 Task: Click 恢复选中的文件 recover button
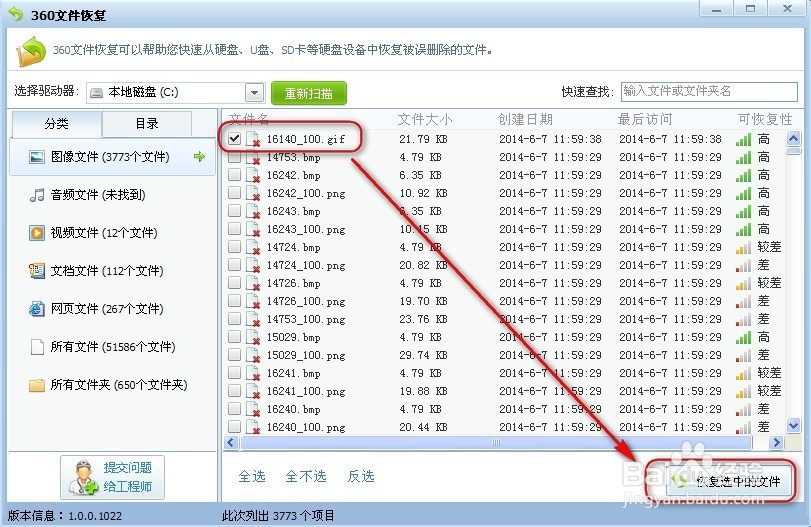tap(729, 481)
